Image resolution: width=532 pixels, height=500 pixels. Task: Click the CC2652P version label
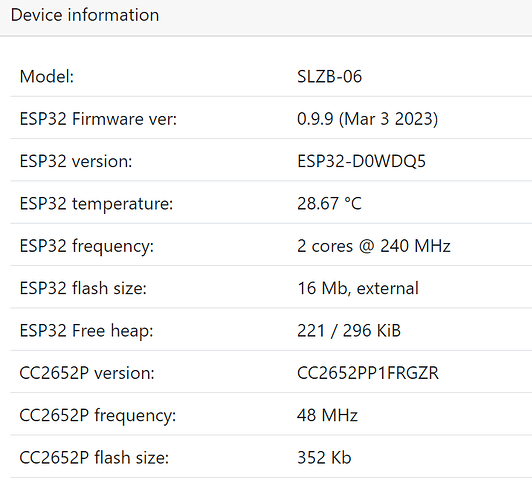87,373
